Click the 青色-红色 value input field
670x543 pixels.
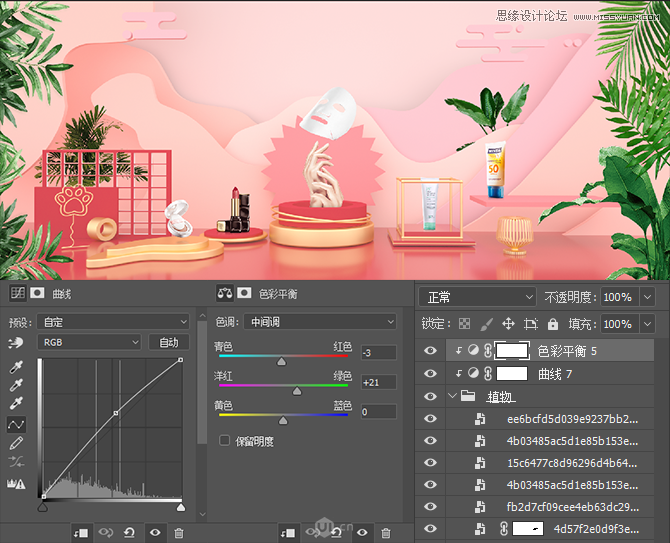point(378,353)
